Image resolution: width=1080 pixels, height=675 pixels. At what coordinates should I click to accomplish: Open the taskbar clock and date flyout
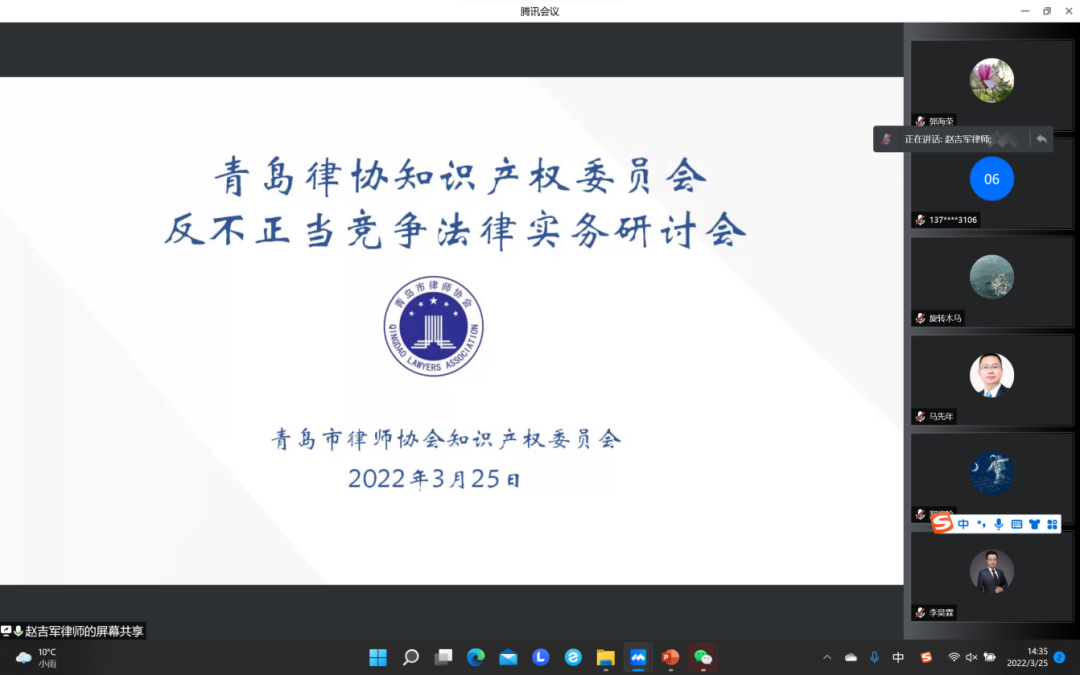coord(1026,657)
